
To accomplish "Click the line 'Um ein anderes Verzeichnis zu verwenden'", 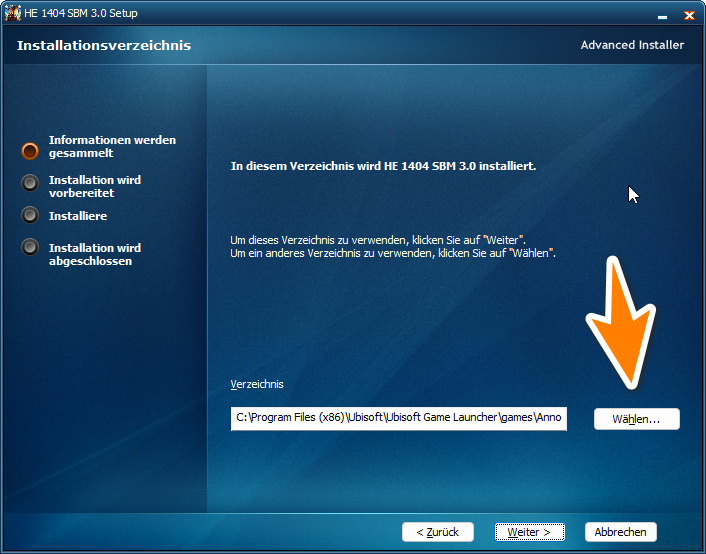I will tap(393, 253).
